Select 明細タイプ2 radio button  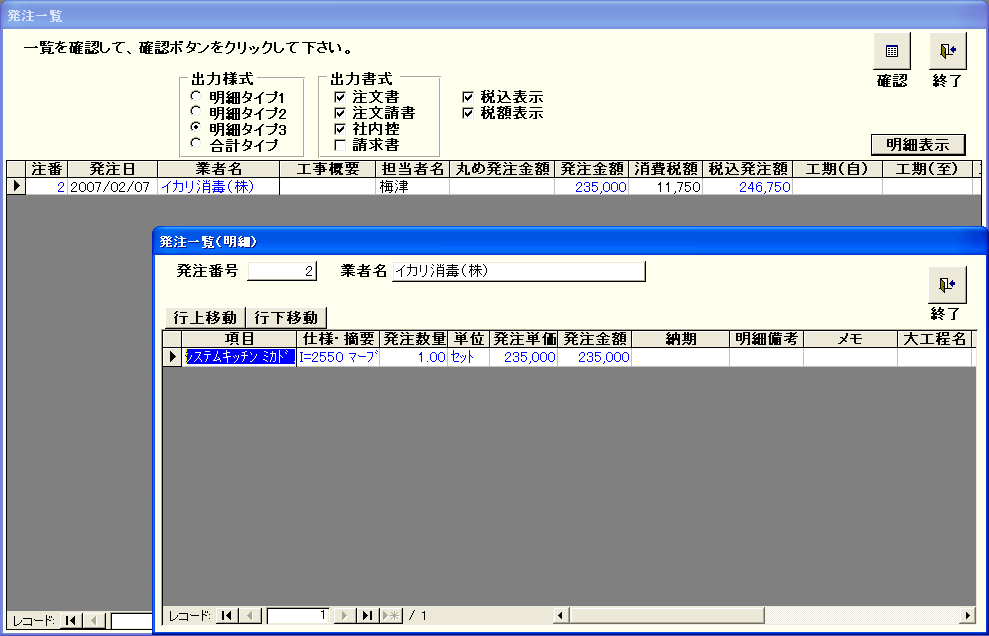tap(196, 112)
